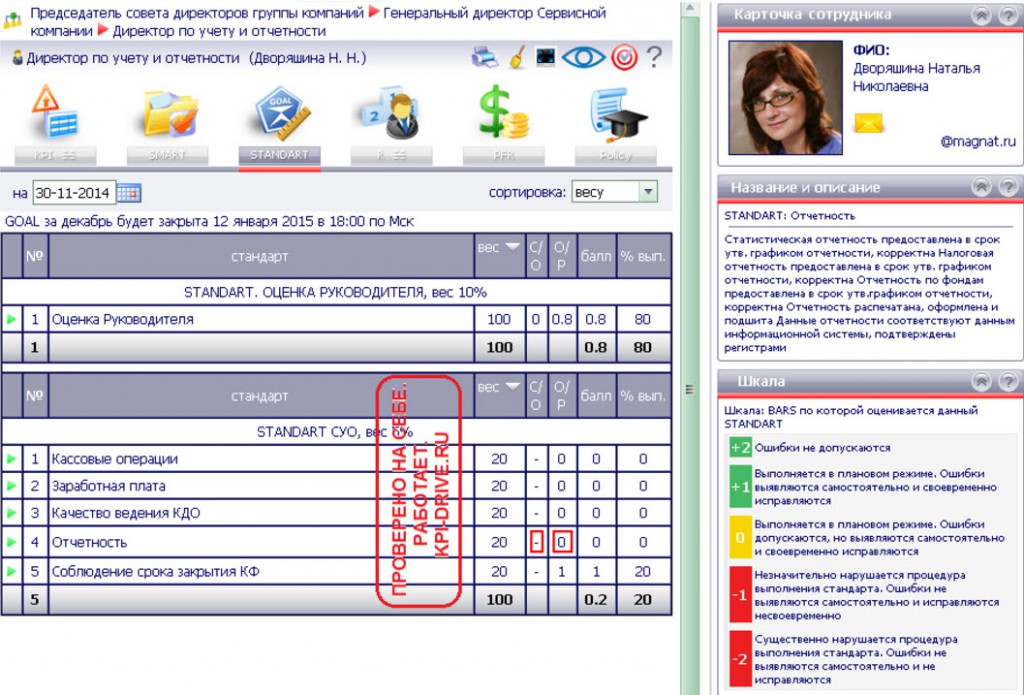
Task: Click the KPI warning-table icon
Action: [x=56, y=112]
